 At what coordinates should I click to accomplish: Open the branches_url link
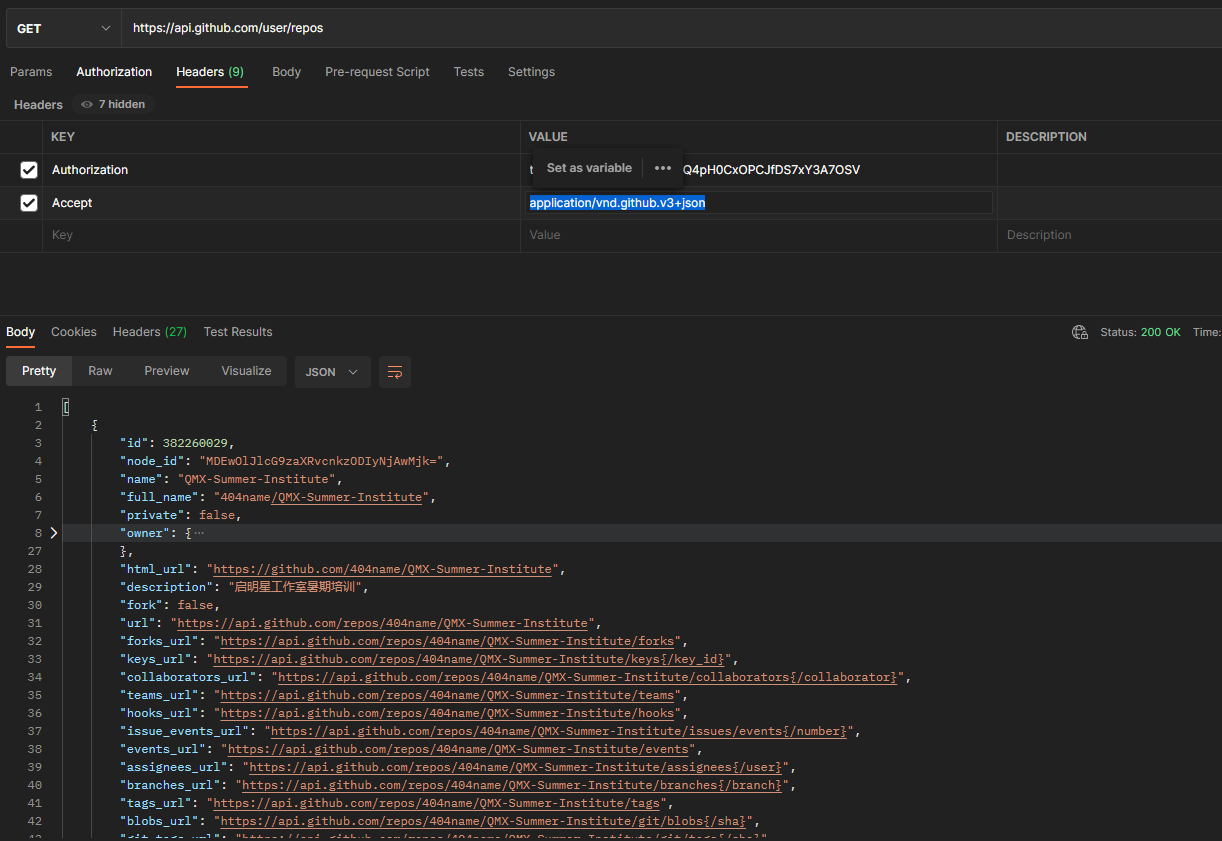(x=512, y=785)
